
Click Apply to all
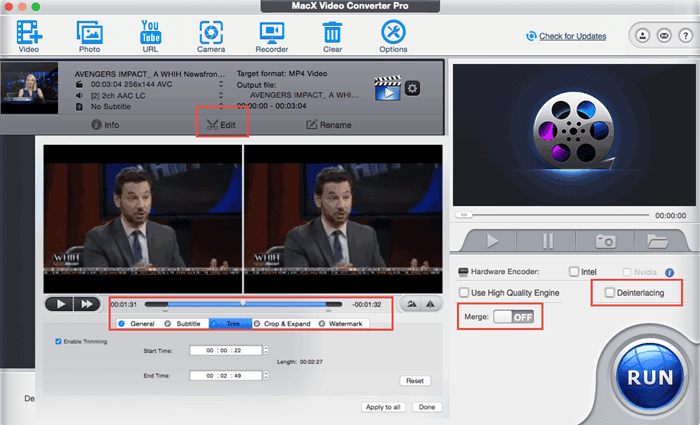383,407
